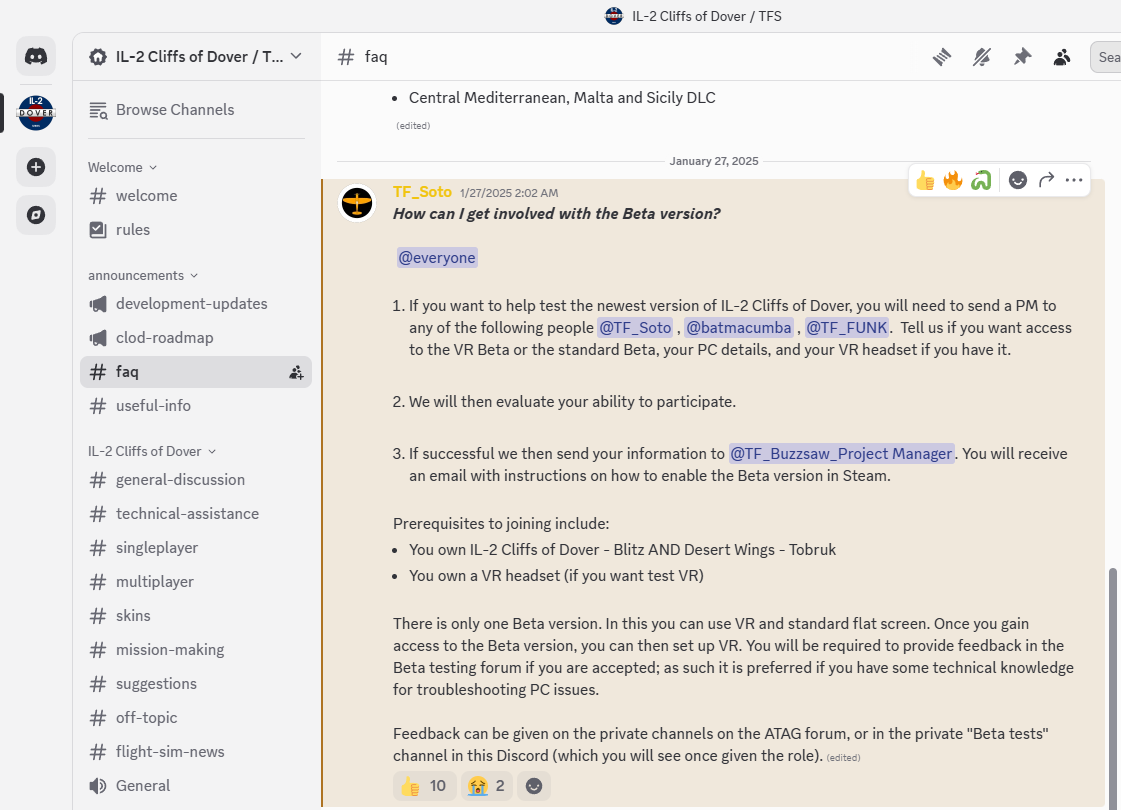The height and width of the screenshot is (810, 1121).
Task: React with fire emoji in hover toolbar
Action: [x=953, y=180]
